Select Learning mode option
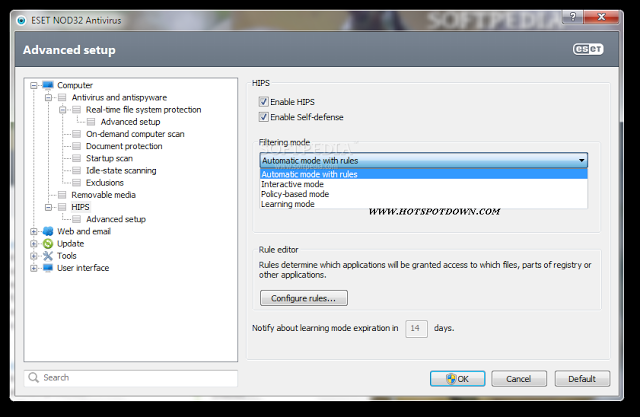The width and height of the screenshot is (640, 417). pos(424,204)
